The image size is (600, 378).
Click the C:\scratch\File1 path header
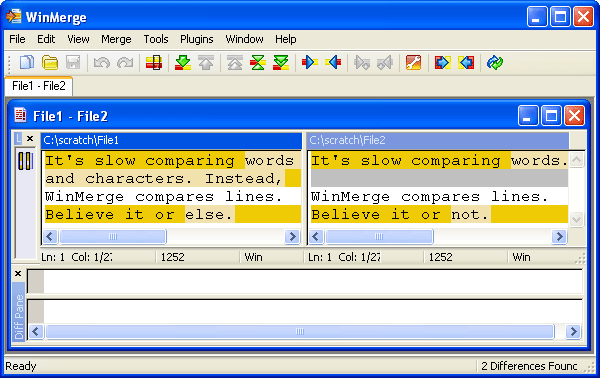pos(171,140)
